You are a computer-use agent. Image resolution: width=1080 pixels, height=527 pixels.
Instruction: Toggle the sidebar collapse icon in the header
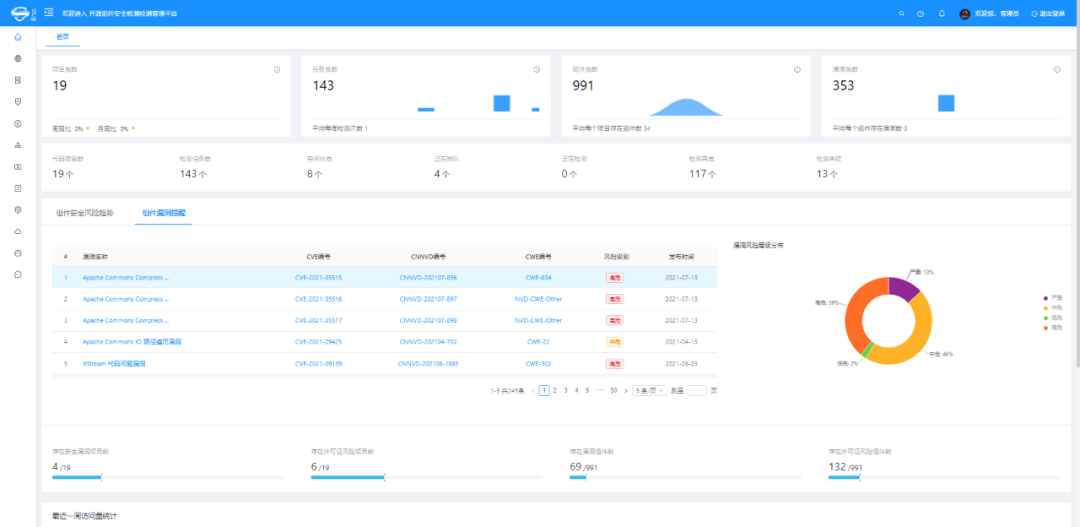[x=49, y=13]
